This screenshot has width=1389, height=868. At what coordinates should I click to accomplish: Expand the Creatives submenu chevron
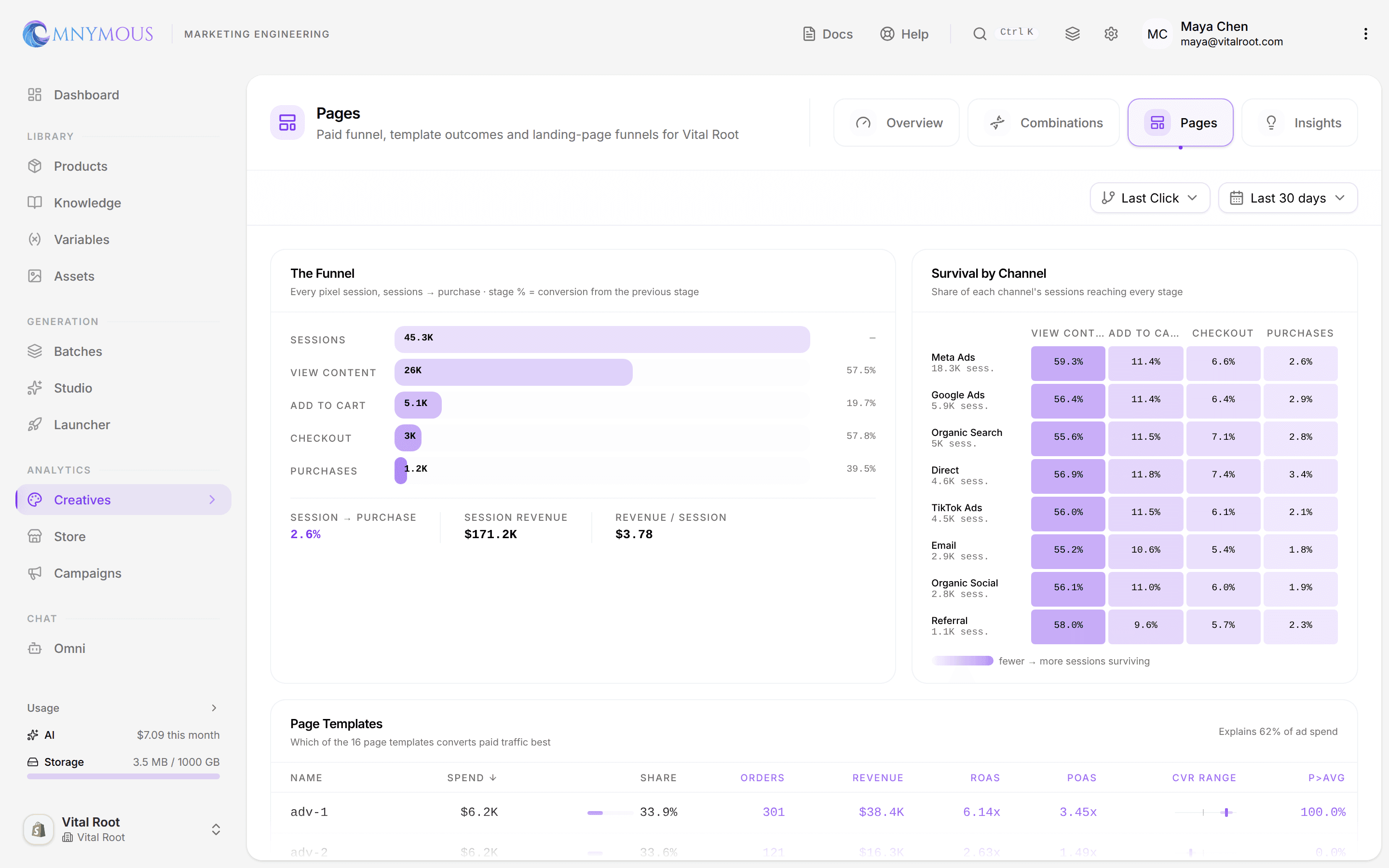(x=212, y=500)
